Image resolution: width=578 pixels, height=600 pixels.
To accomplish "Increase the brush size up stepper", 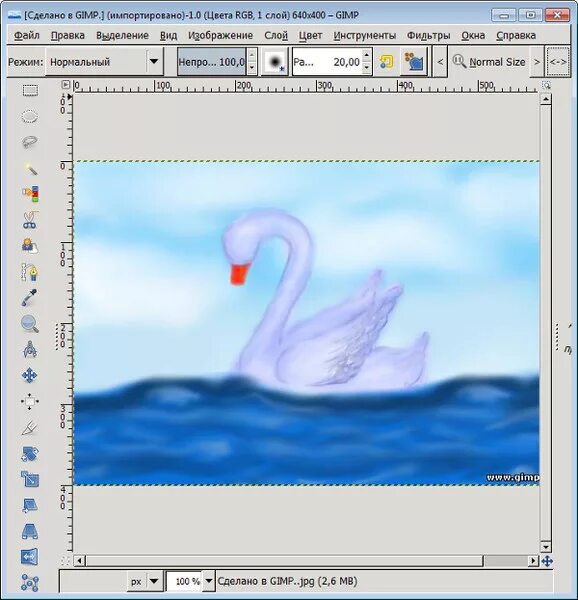I will (366, 55).
